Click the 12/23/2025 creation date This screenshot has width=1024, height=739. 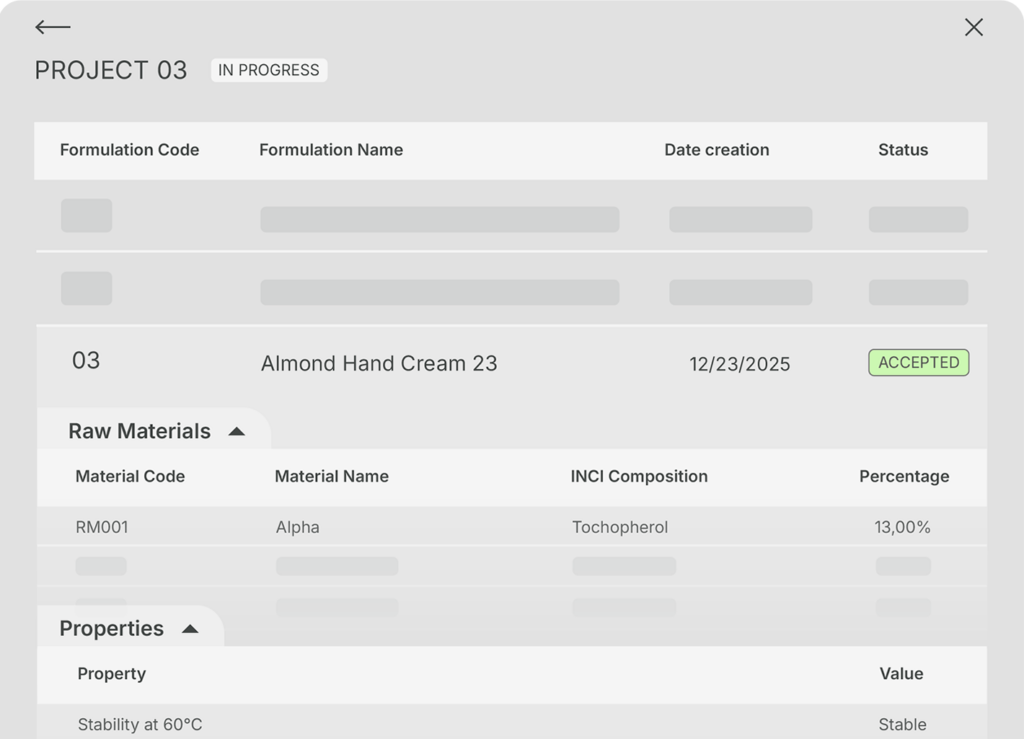(x=739, y=364)
